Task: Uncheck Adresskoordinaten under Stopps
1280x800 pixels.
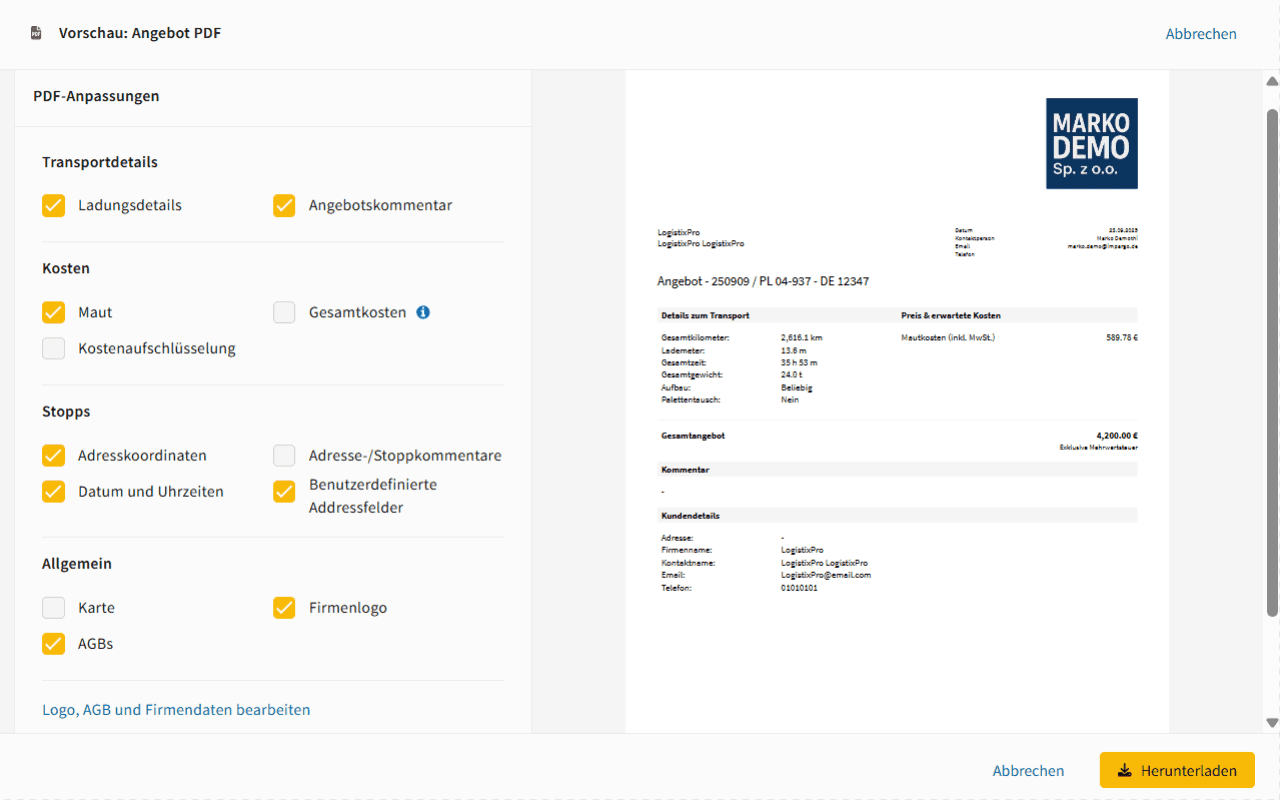Action: (x=53, y=455)
